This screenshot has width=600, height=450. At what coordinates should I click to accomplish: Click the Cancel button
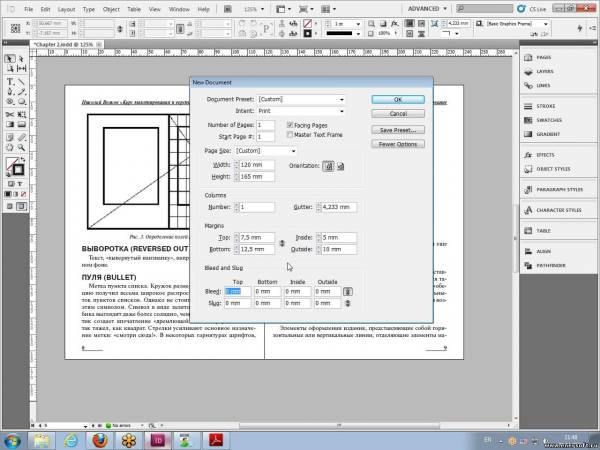[398, 114]
